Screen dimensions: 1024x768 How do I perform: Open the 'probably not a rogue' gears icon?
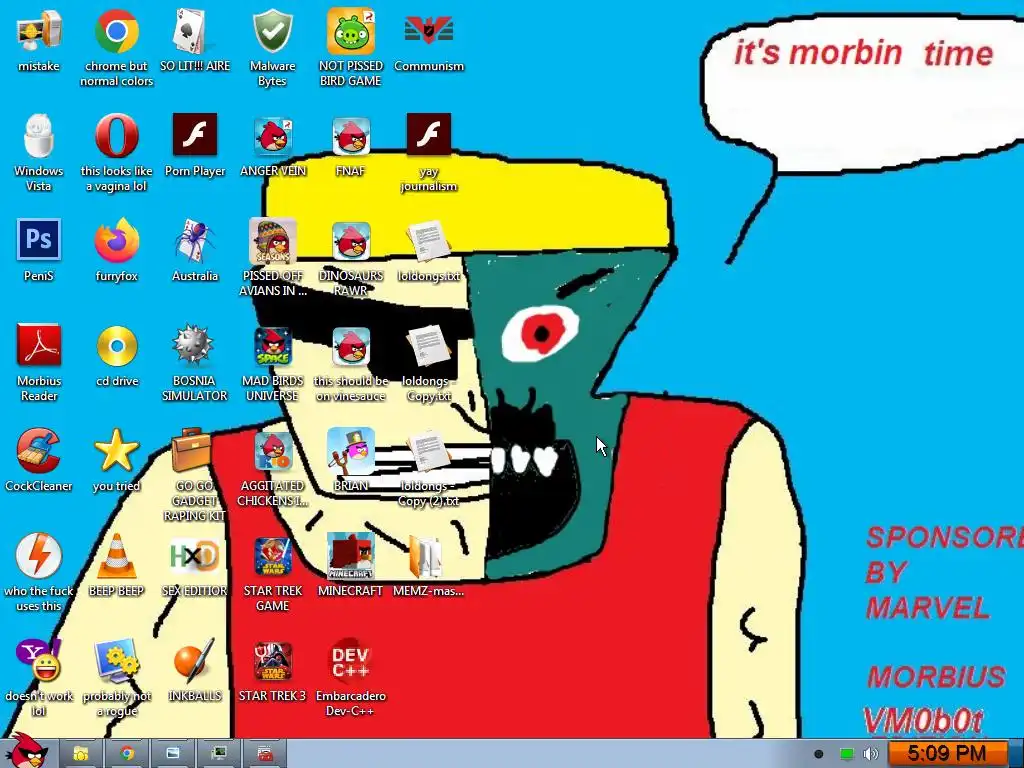[116, 661]
